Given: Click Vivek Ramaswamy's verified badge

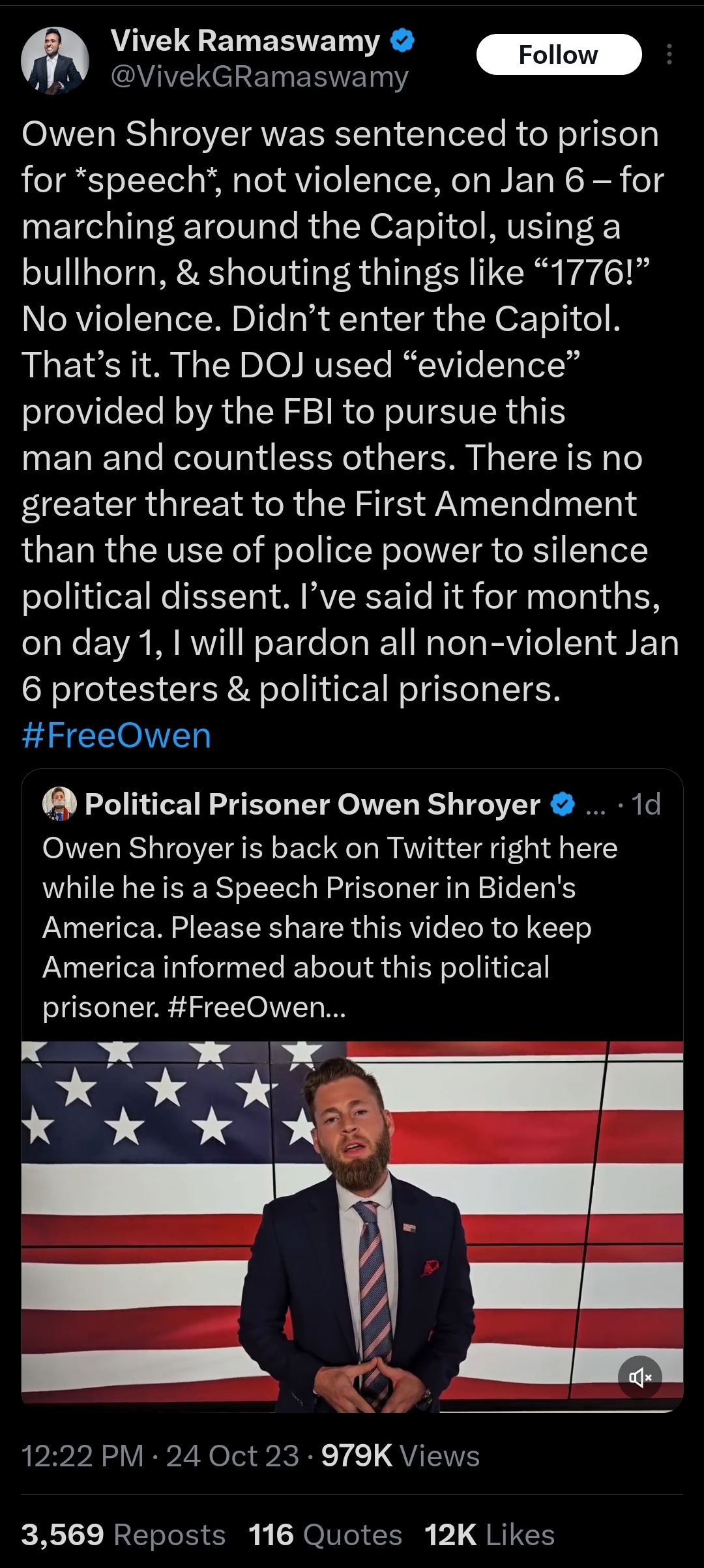Looking at the screenshot, I should click(402, 41).
